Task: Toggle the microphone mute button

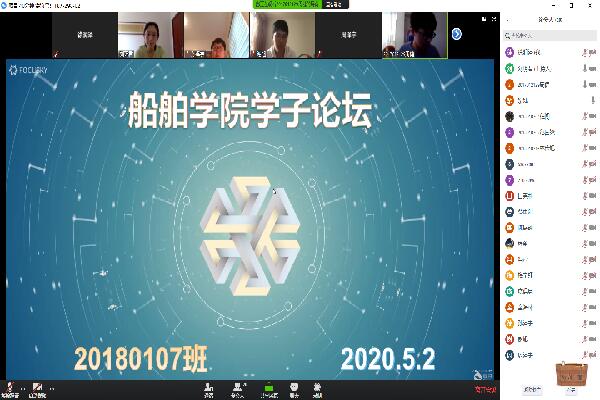Action: pyautogui.click(x=8, y=388)
